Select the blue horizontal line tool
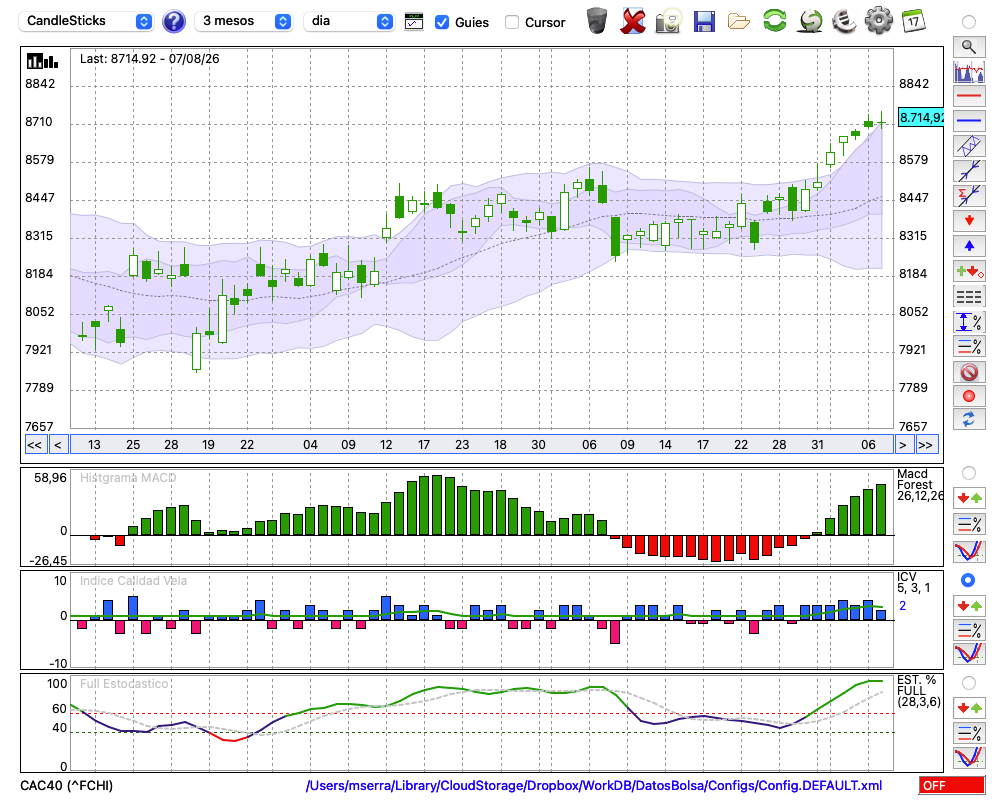 (x=969, y=120)
